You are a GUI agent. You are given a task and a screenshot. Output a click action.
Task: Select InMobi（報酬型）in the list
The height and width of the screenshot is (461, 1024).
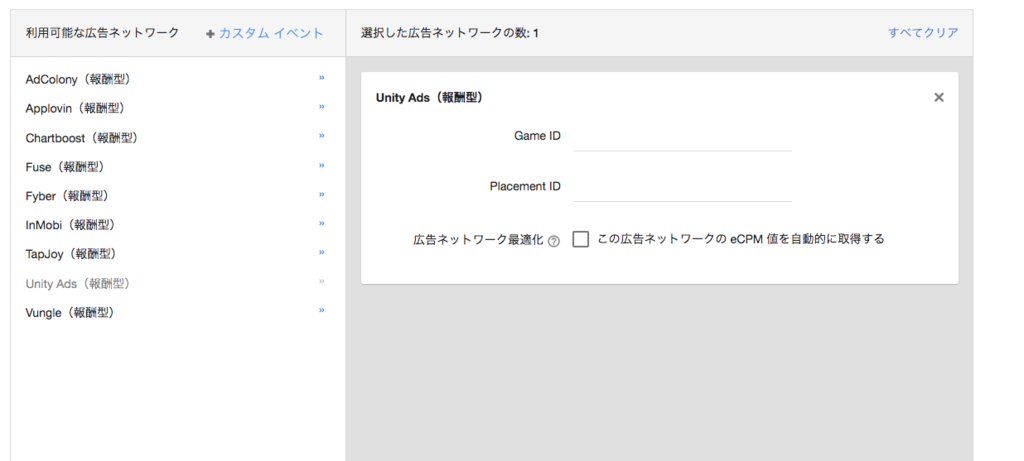pyautogui.click(x=71, y=225)
